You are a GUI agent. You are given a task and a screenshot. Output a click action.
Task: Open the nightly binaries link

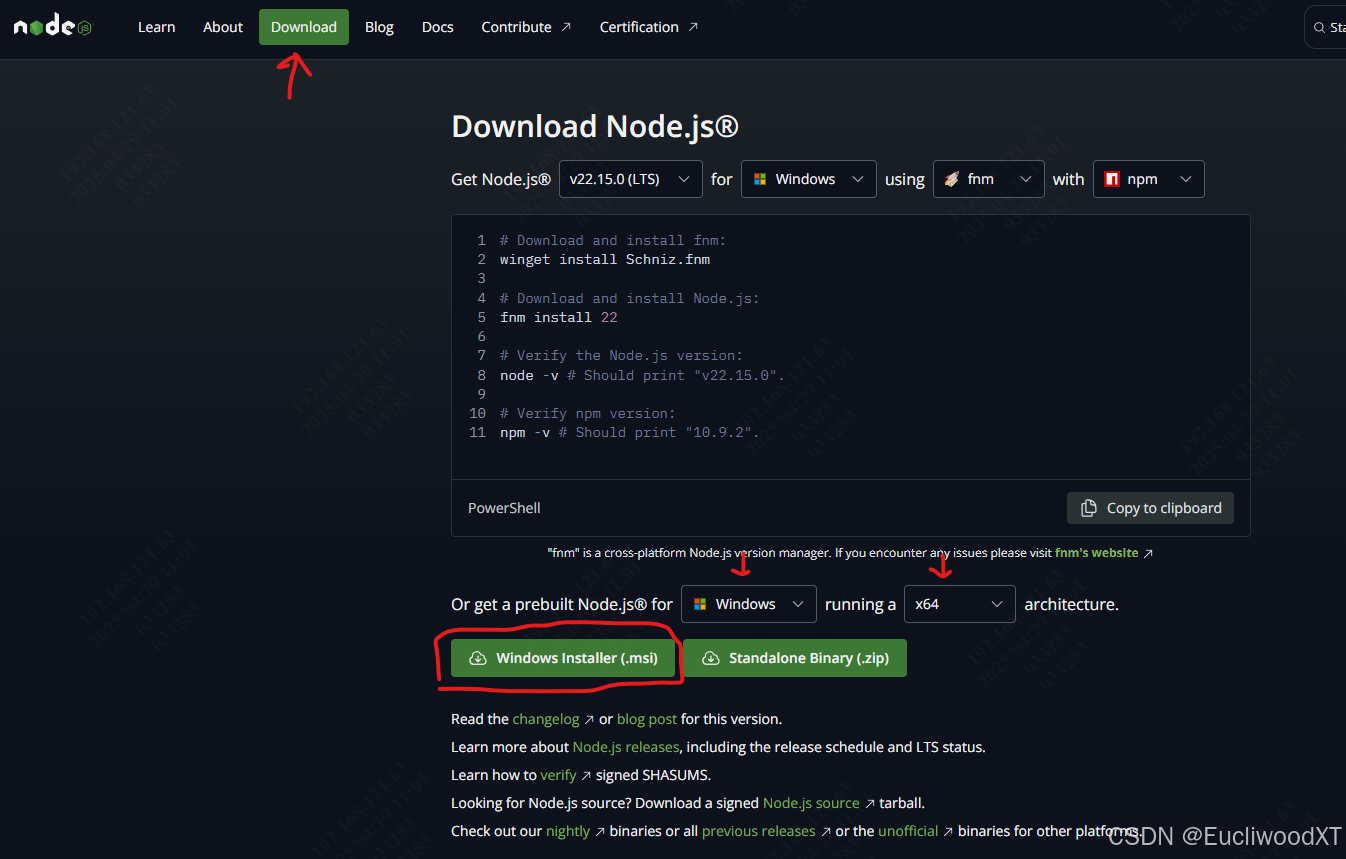click(x=568, y=831)
